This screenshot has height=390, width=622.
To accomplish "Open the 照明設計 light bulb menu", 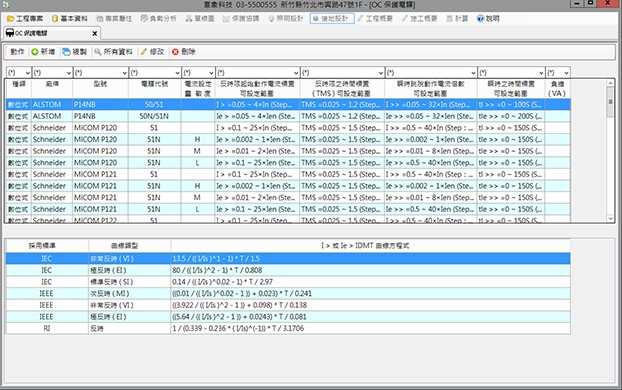I will click(286, 19).
